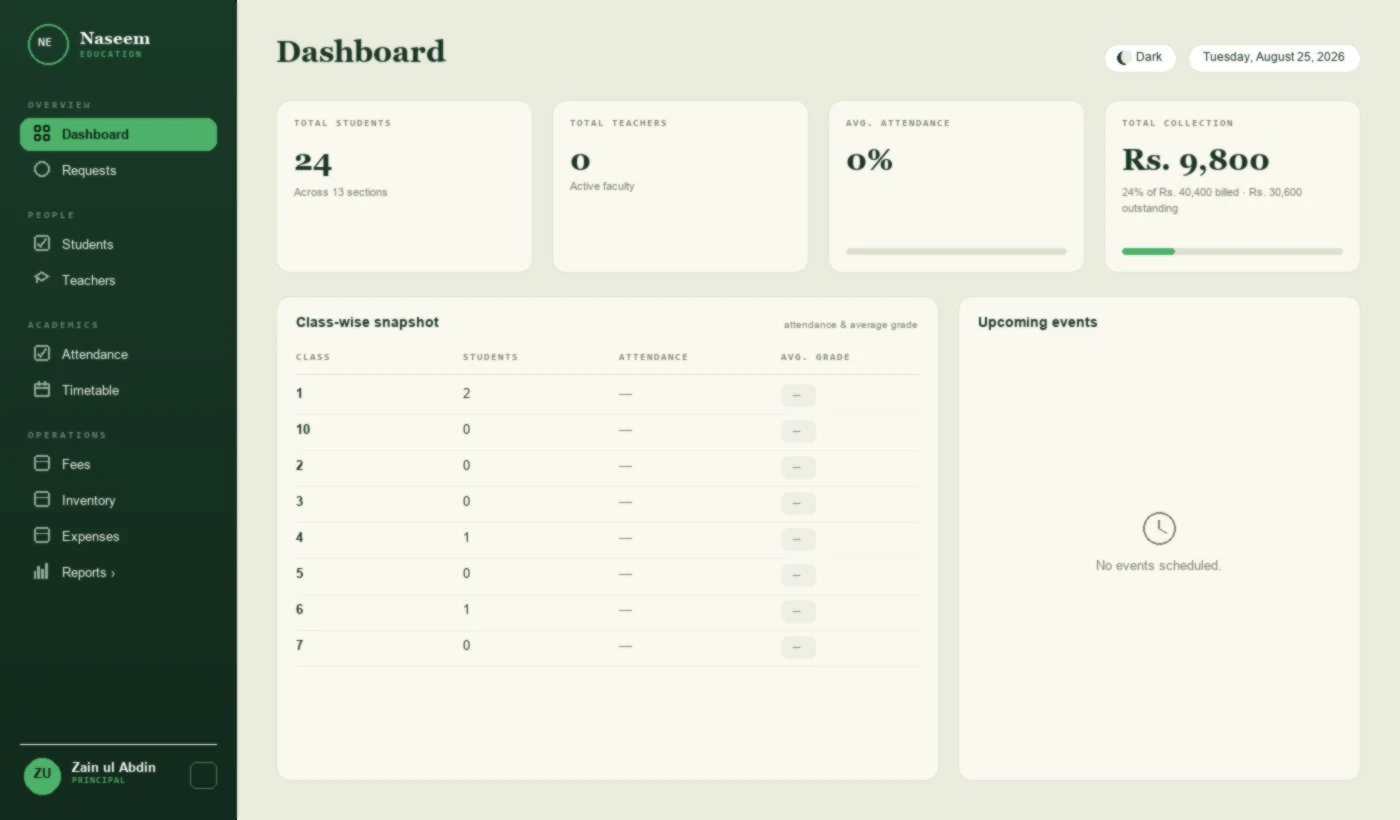Click the Class-wise snapshot heading

tap(367, 322)
